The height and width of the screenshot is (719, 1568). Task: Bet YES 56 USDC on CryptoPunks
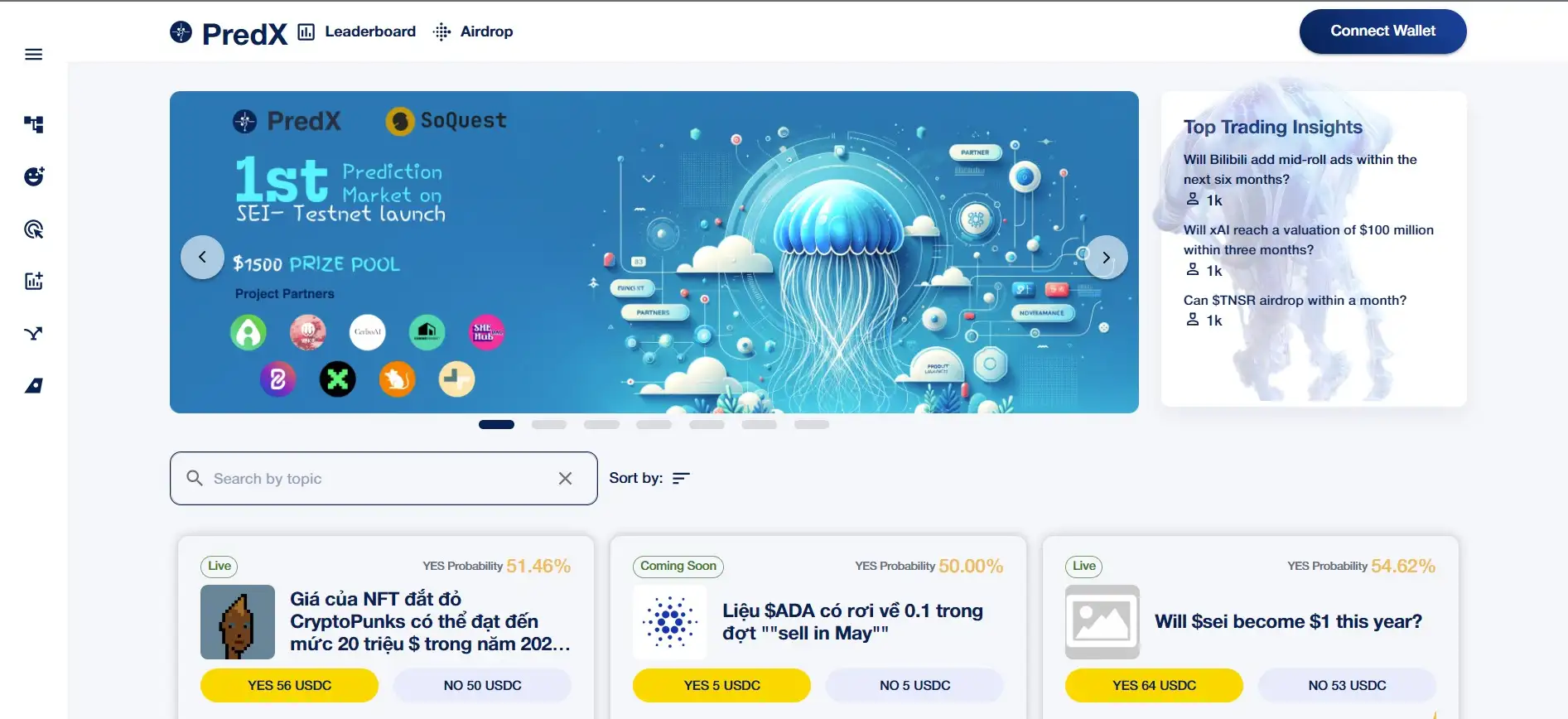pos(289,685)
